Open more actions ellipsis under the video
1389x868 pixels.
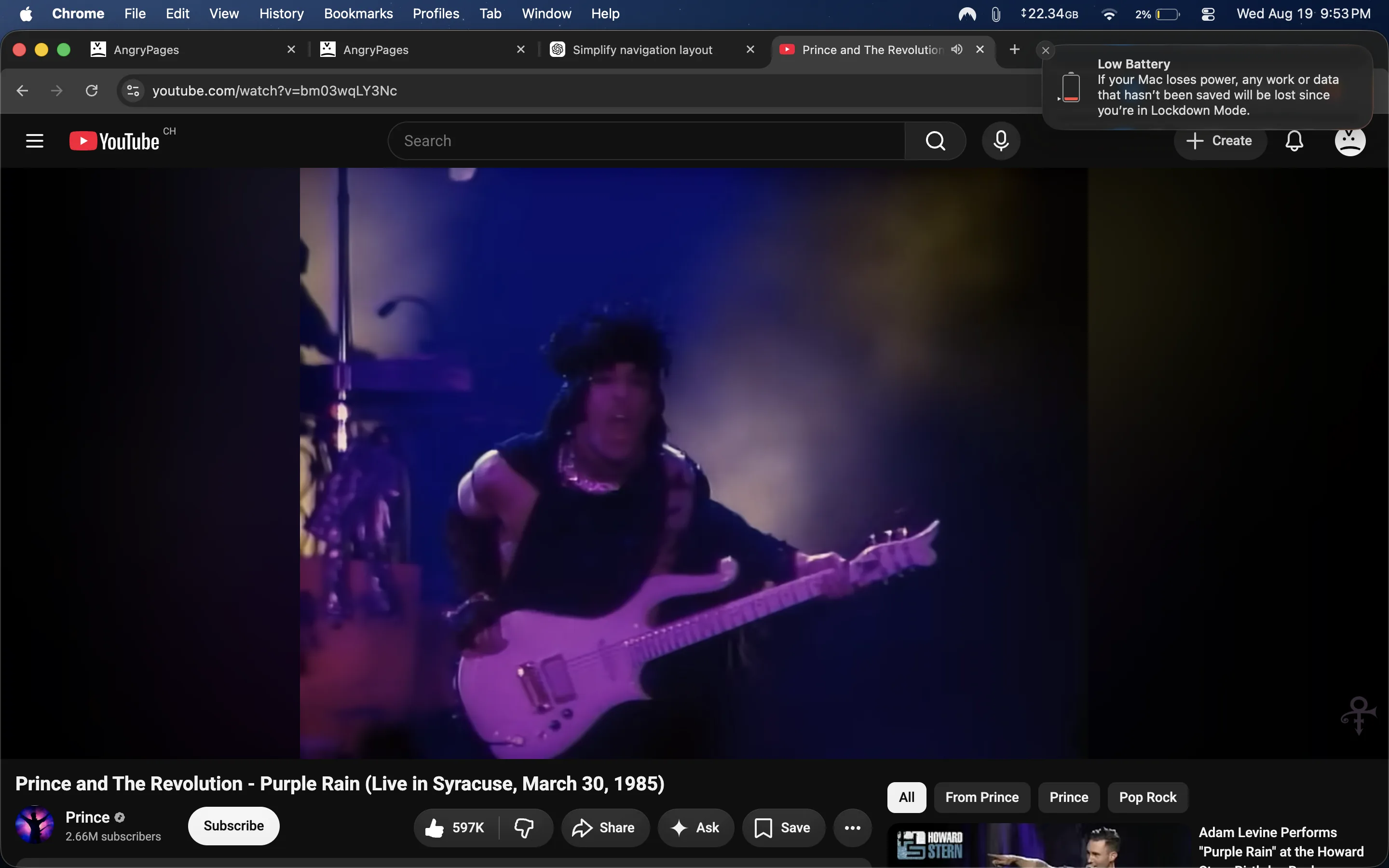(852, 827)
